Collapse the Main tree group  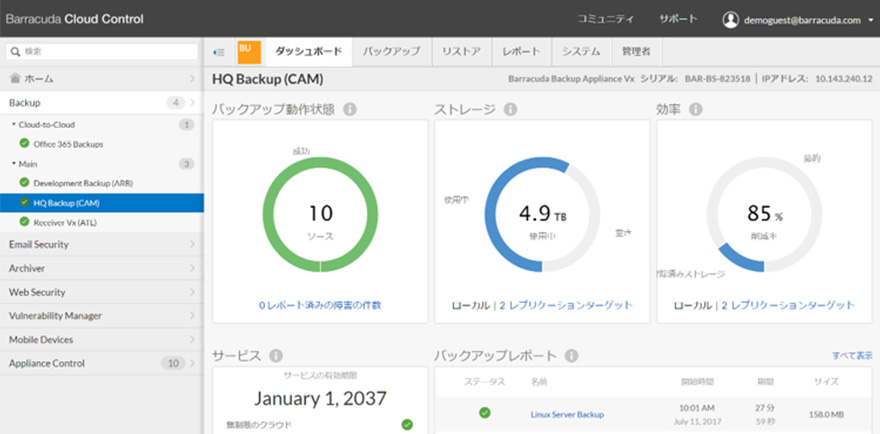click(14, 164)
